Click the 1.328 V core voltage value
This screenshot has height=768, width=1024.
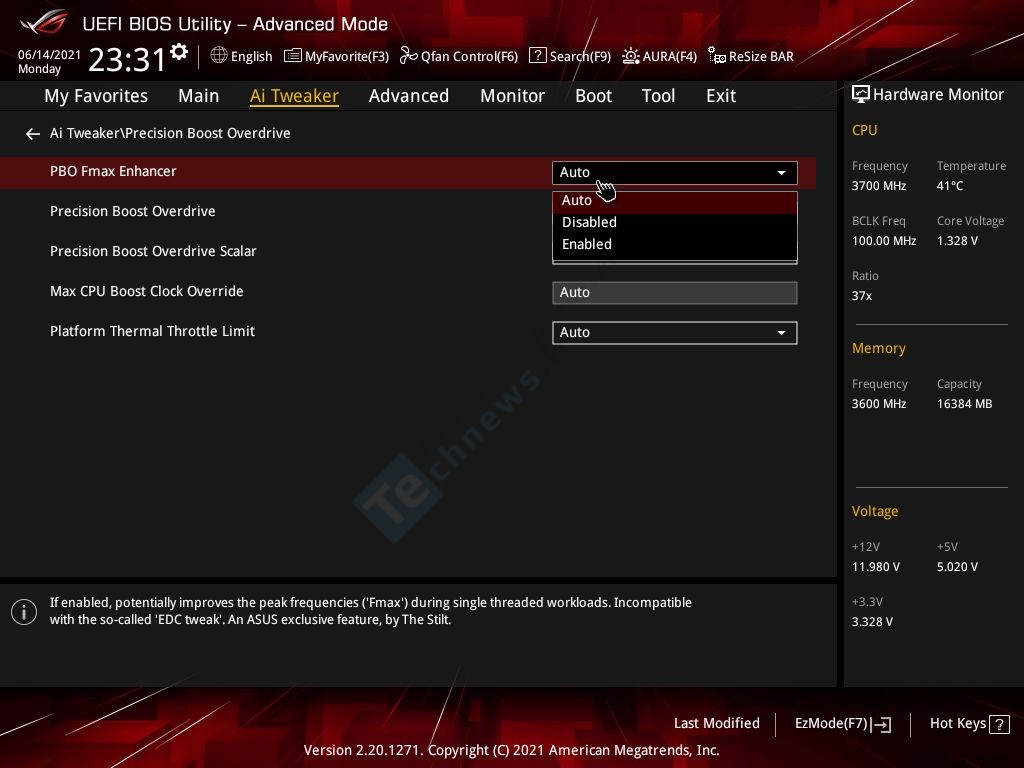click(x=957, y=241)
